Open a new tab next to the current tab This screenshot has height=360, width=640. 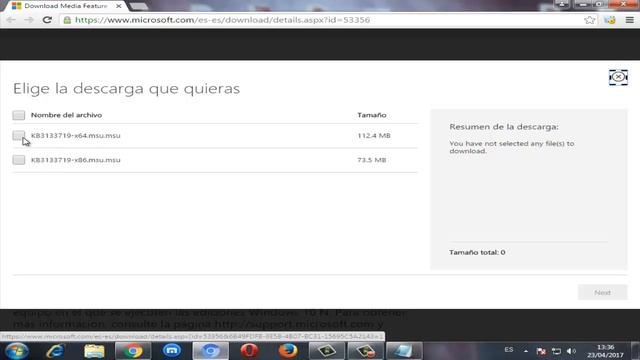(139, 6)
